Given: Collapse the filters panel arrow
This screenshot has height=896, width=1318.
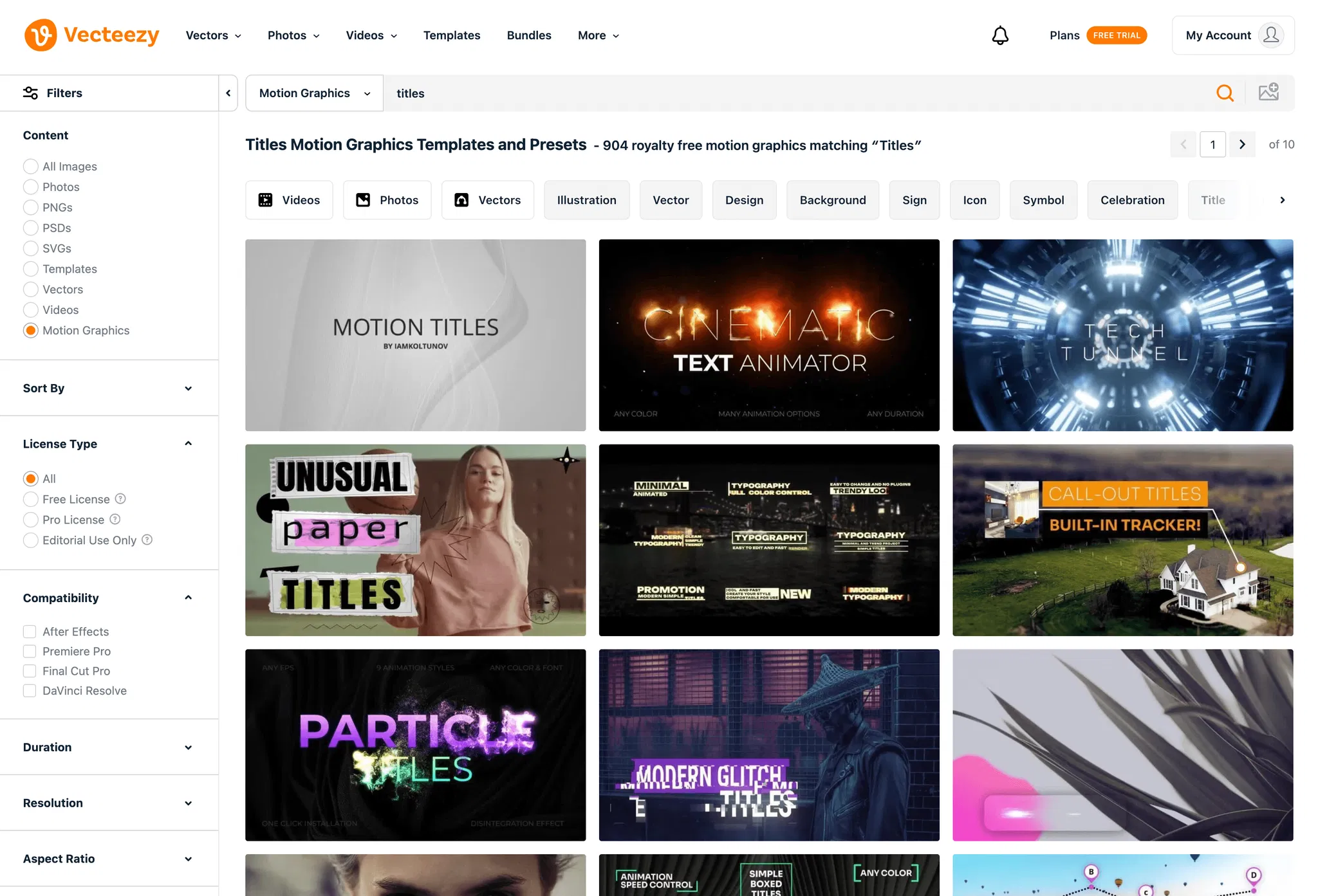Looking at the screenshot, I should pos(228,93).
